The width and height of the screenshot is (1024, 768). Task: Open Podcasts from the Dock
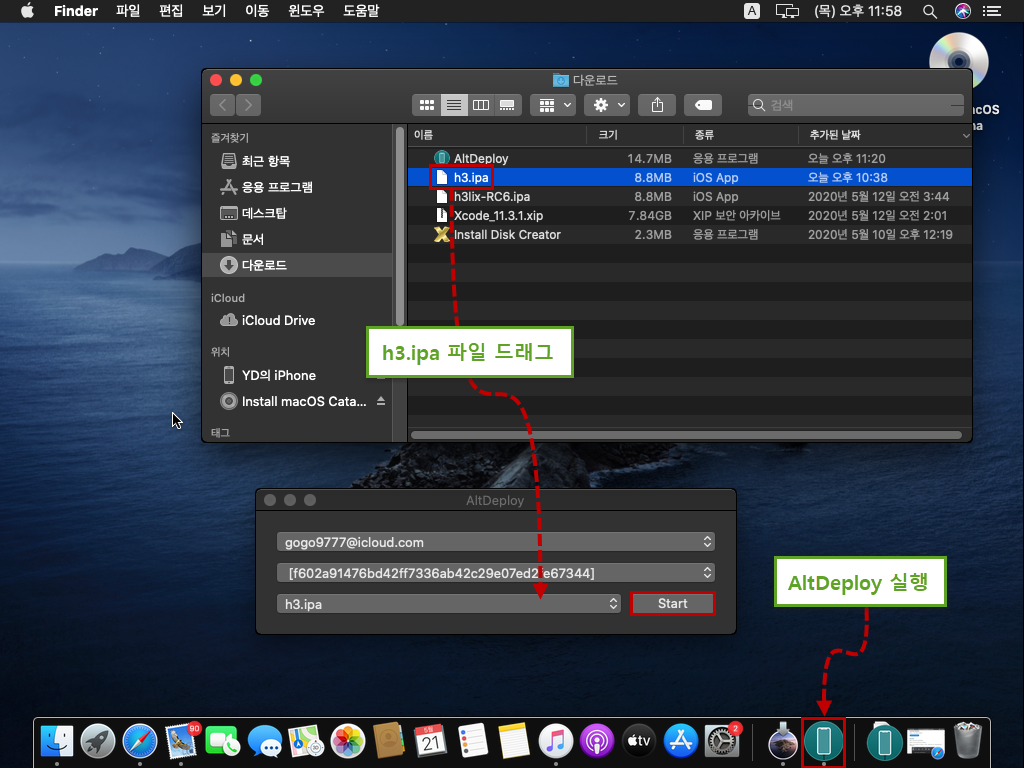point(597,741)
